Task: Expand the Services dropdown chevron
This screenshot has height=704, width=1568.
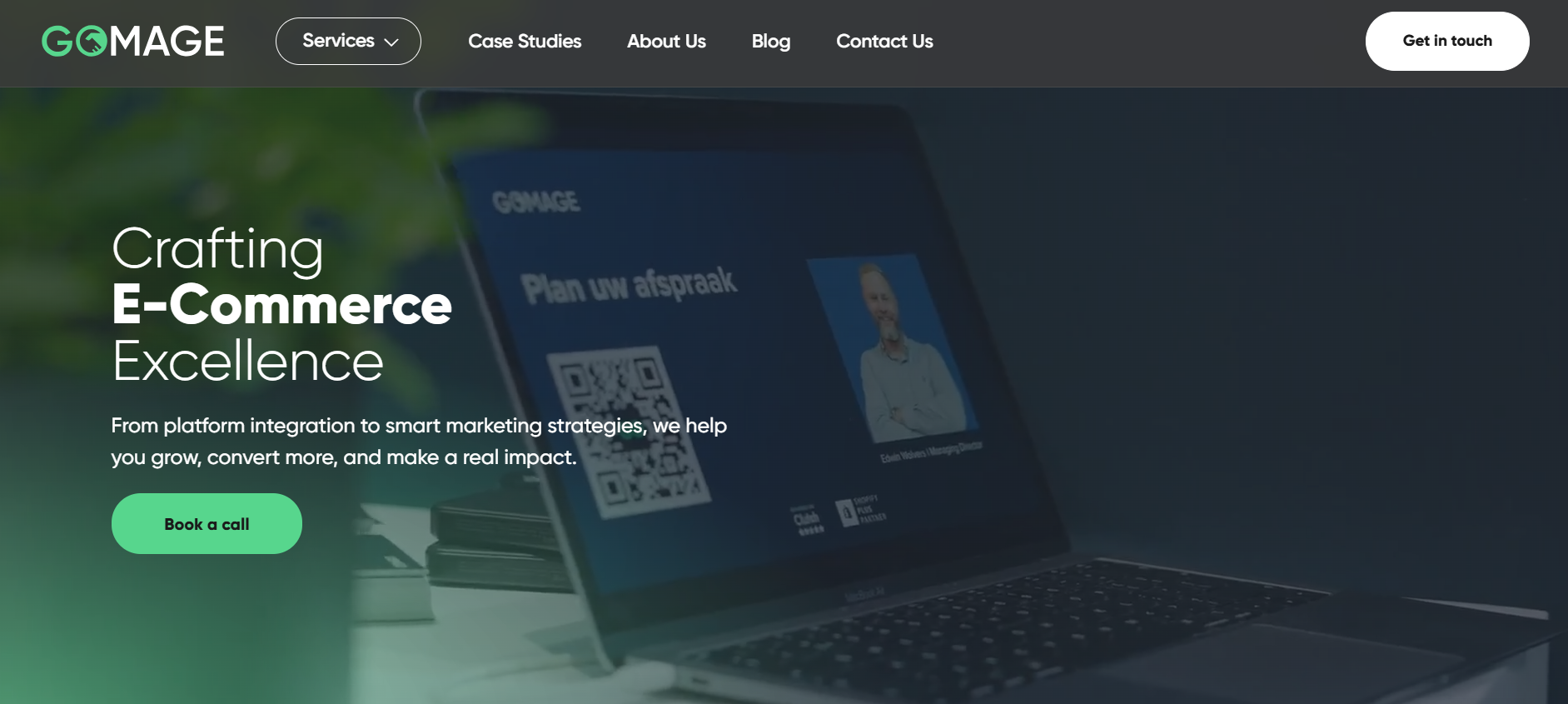Action: (x=391, y=42)
